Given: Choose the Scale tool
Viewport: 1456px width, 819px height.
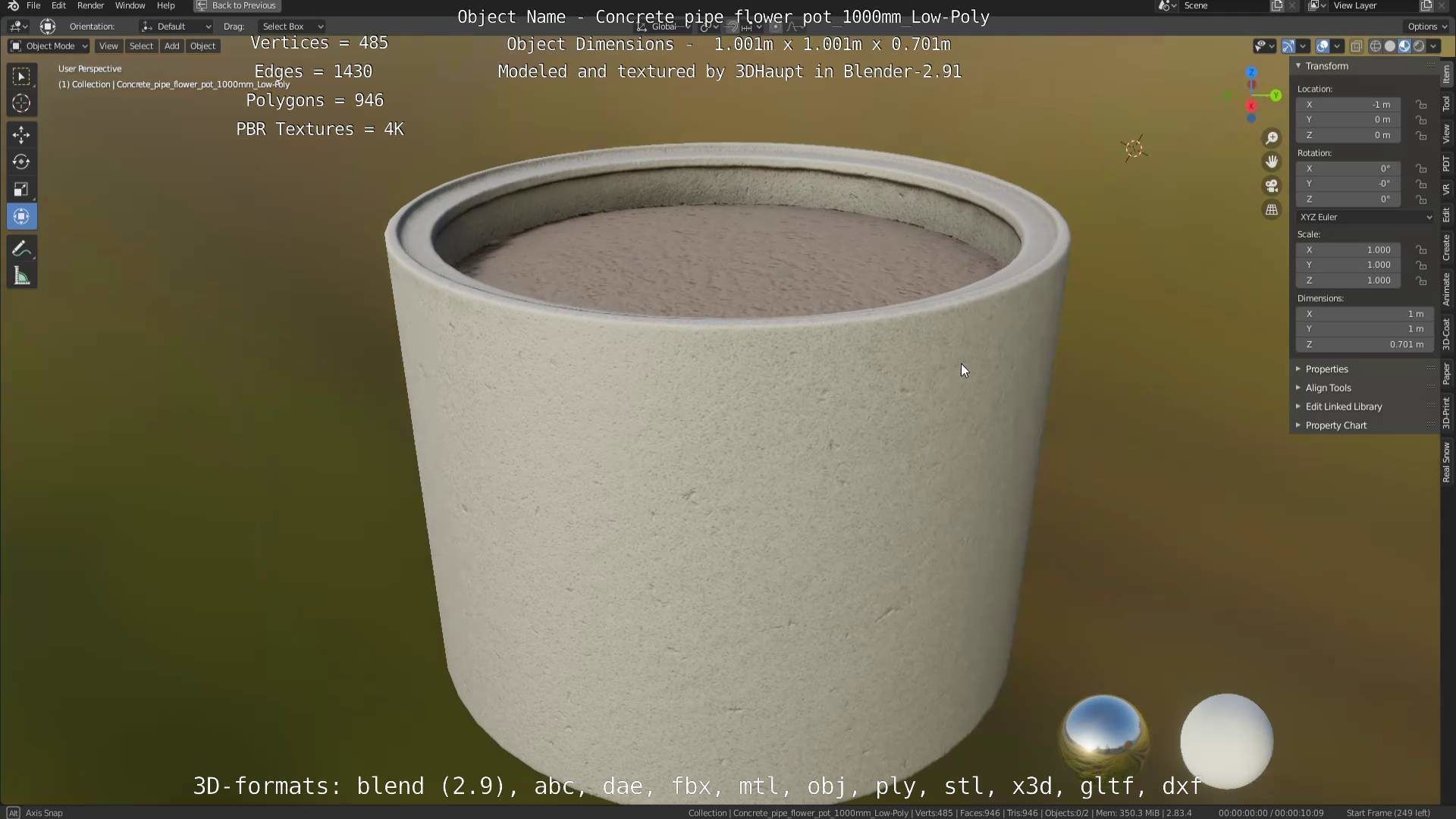Looking at the screenshot, I should point(21,190).
